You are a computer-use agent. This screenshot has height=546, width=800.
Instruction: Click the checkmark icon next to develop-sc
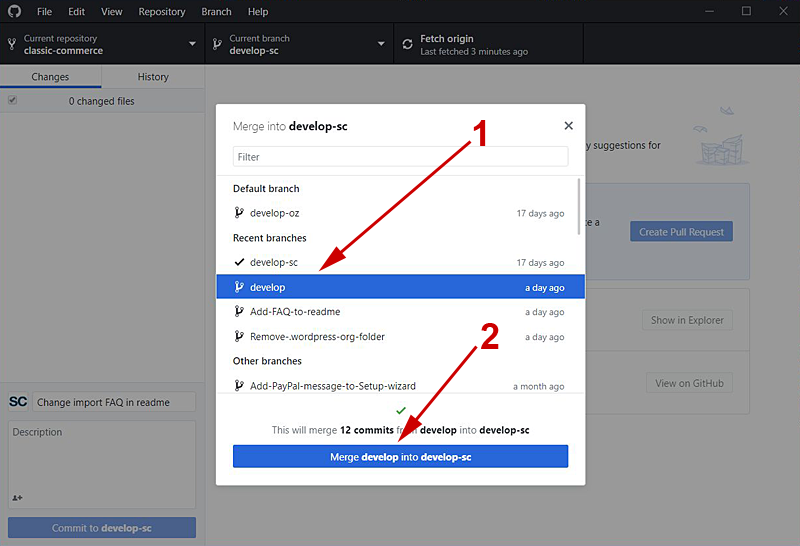[239, 262]
